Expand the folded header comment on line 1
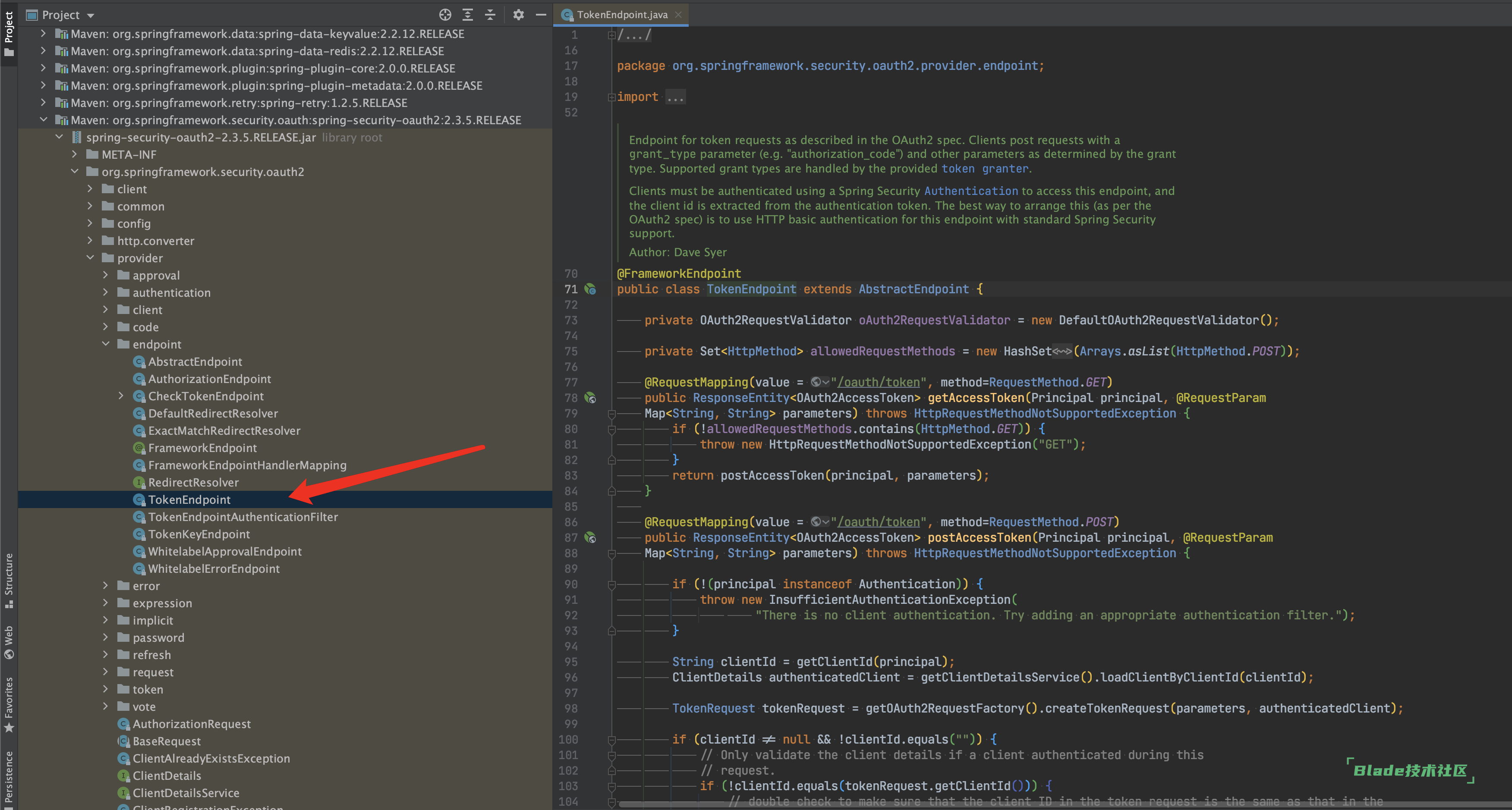The width and height of the screenshot is (1512, 810). tap(611, 35)
